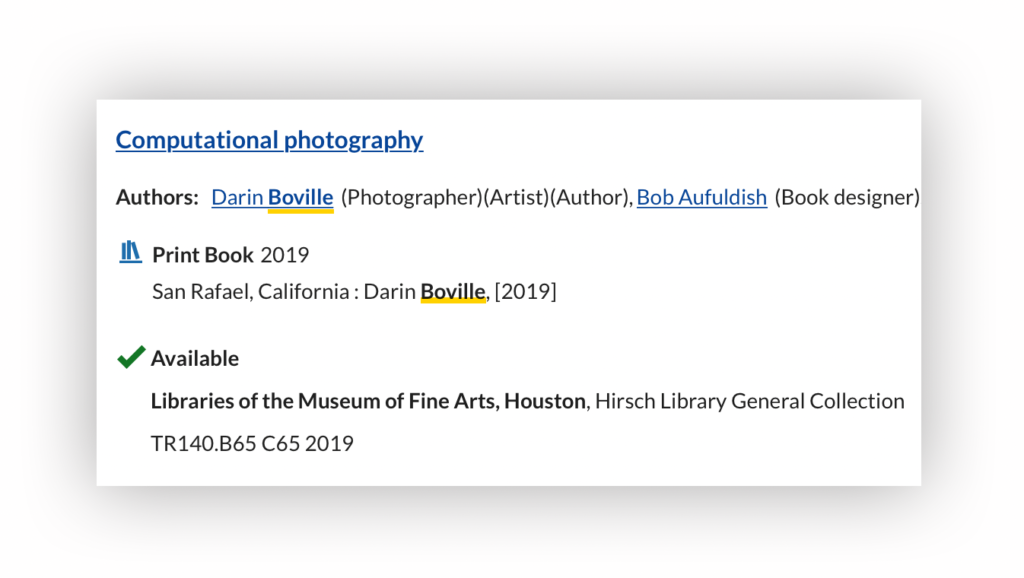Click the bracketed [2019] publication date

[x=526, y=291]
